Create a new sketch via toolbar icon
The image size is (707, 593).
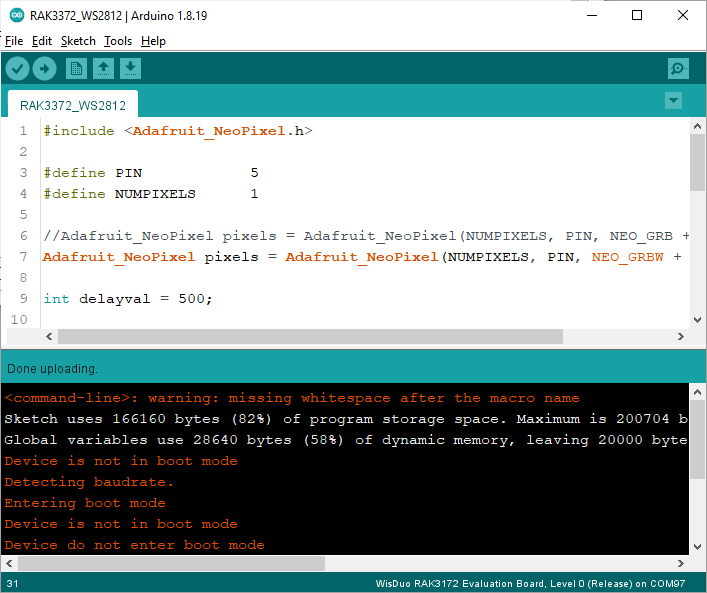(76, 68)
